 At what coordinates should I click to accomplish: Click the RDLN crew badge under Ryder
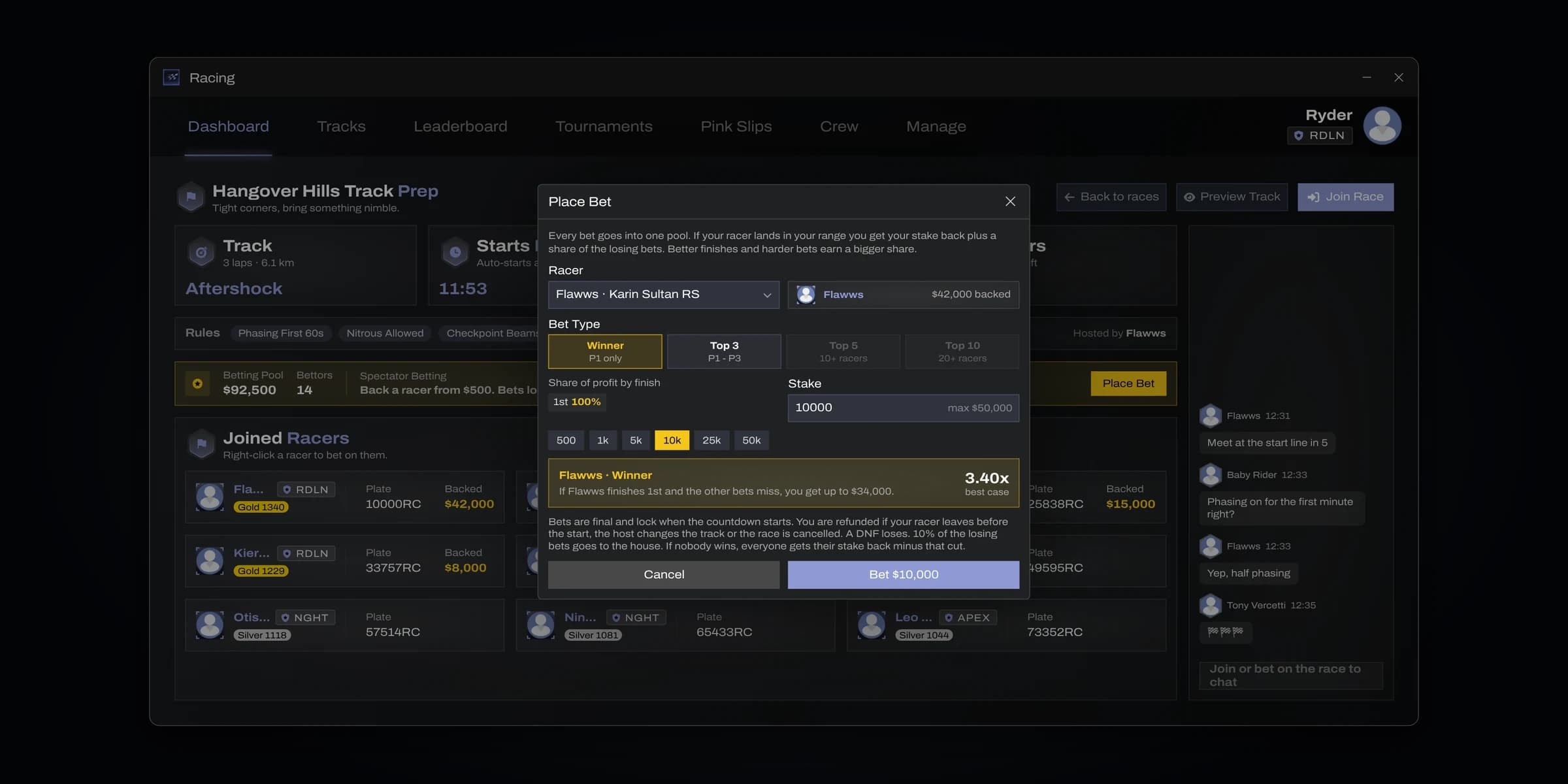(x=1319, y=135)
